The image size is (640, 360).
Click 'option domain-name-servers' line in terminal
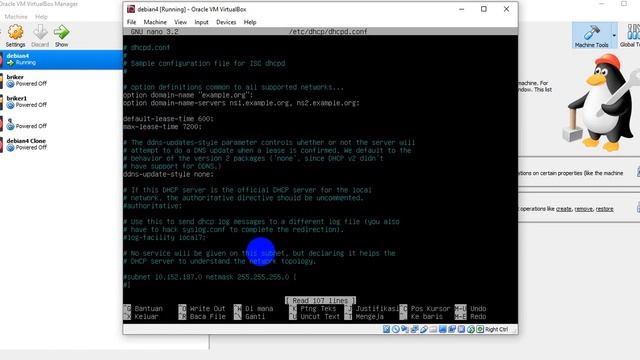pos(241,103)
